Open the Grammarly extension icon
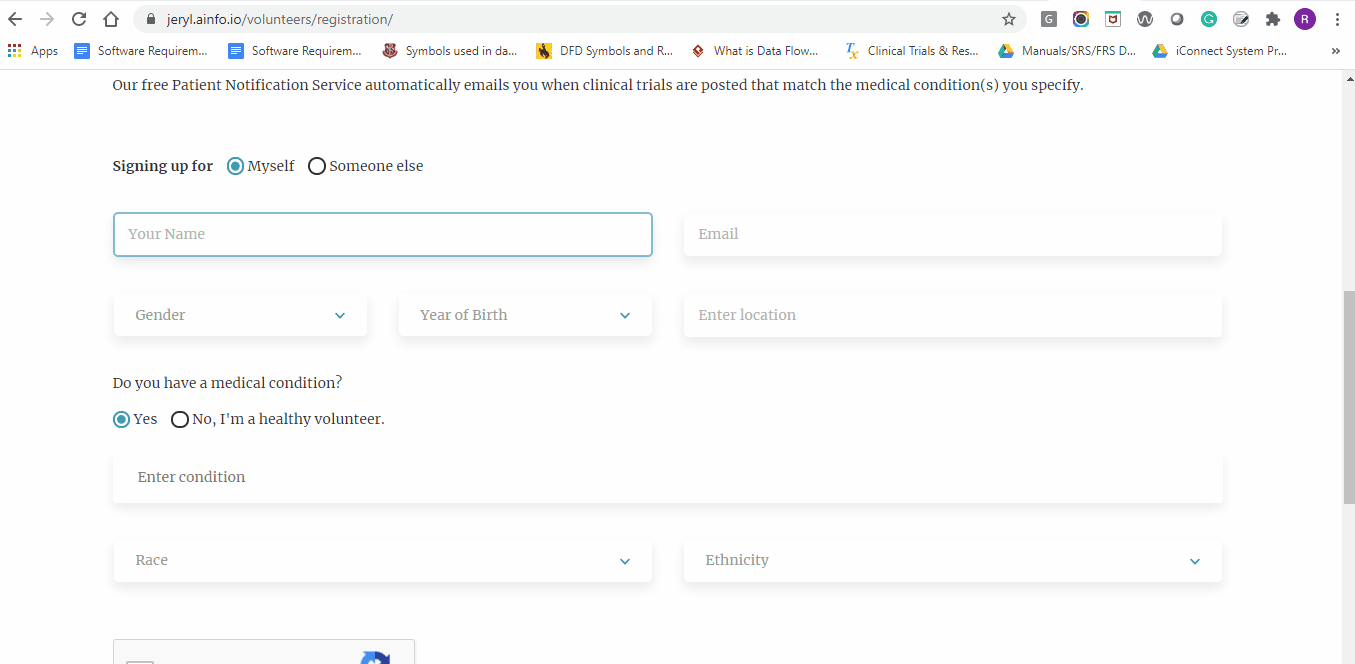Viewport: 1355px width, 664px height. point(1208,18)
